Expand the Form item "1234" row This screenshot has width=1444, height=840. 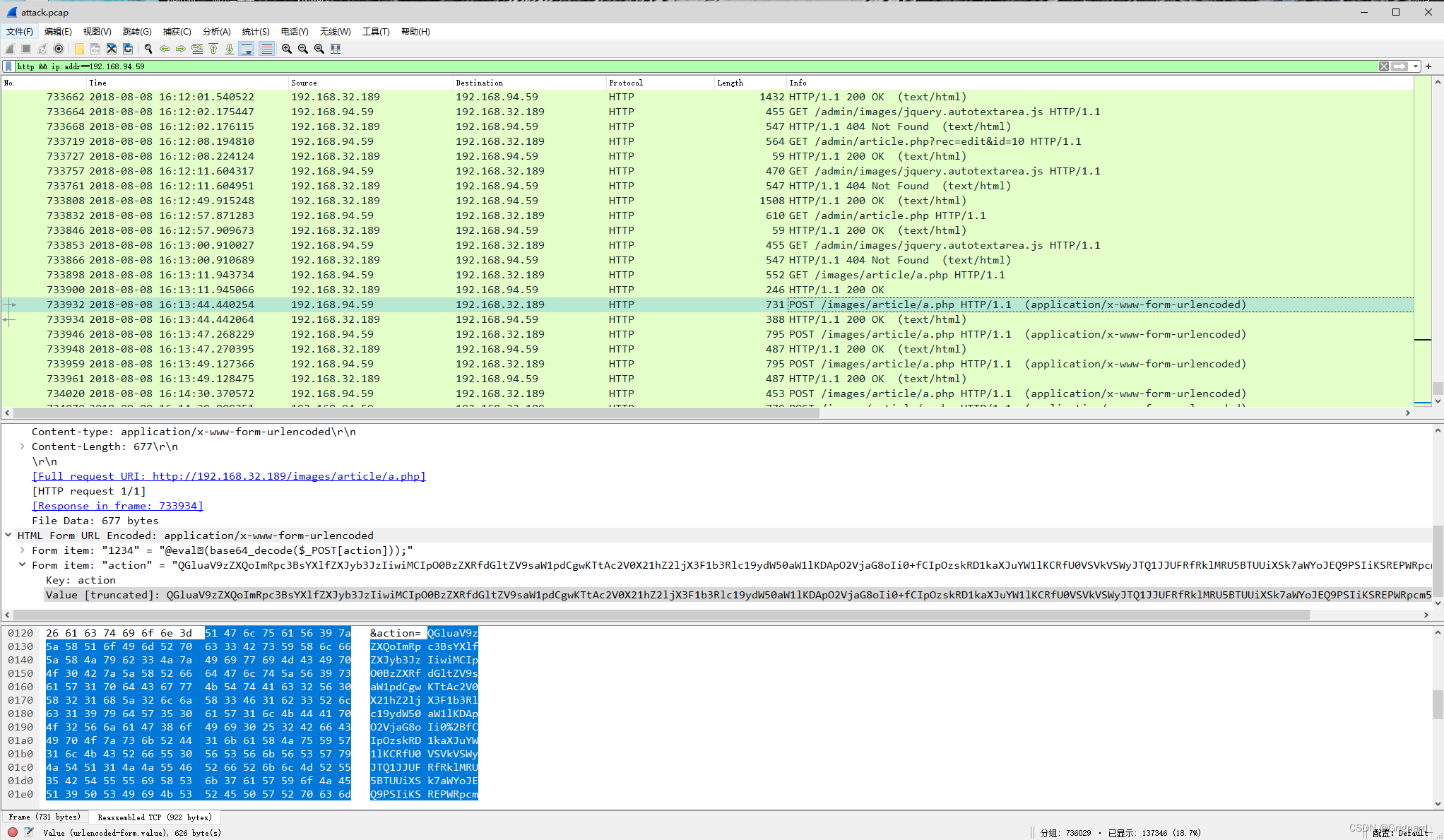(x=23, y=550)
